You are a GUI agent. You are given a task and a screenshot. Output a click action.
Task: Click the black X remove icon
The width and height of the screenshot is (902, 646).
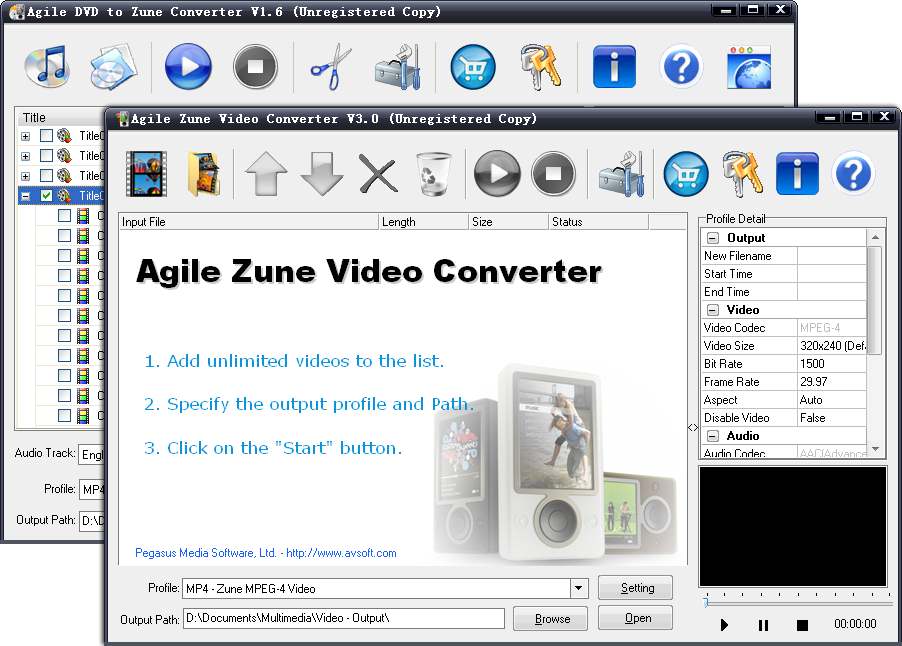point(378,173)
